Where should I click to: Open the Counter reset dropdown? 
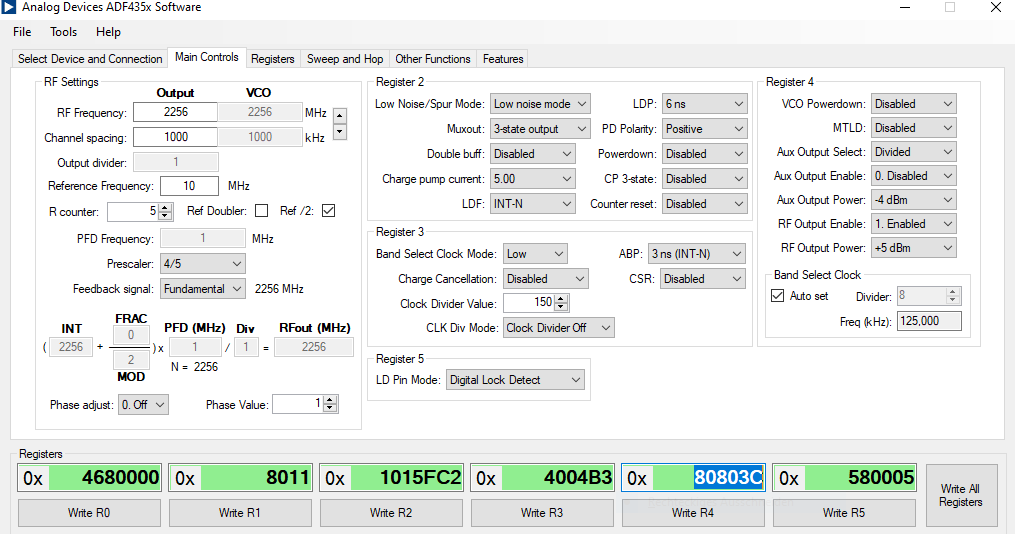(x=704, y=204)
